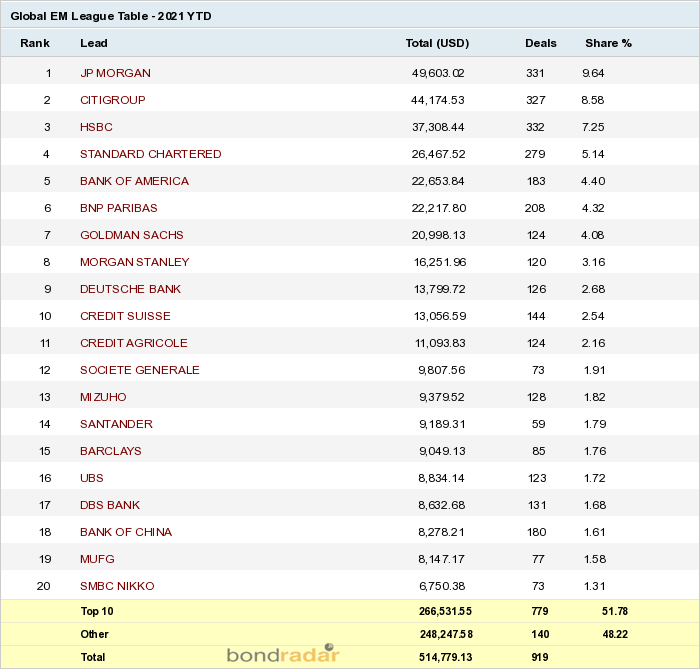Image resolution: width=700 pixels, height=669 pixels.
Task: Select the DBS BANK link
Action: pyautogui.click(x=110, y=505)
